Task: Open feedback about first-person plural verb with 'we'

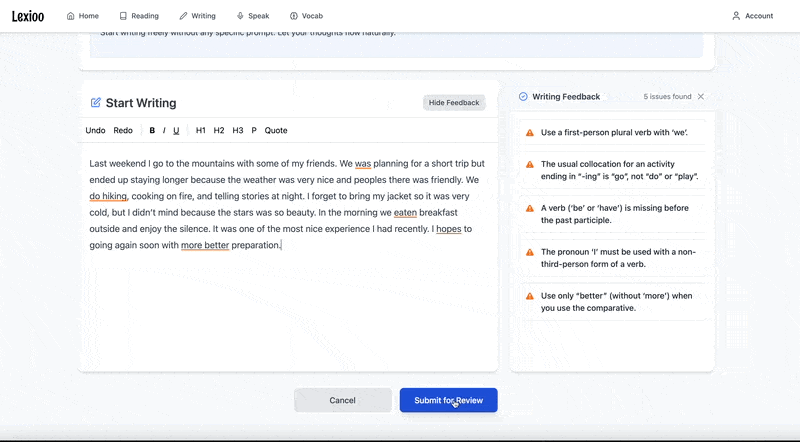Action: [x=613, y=133]
